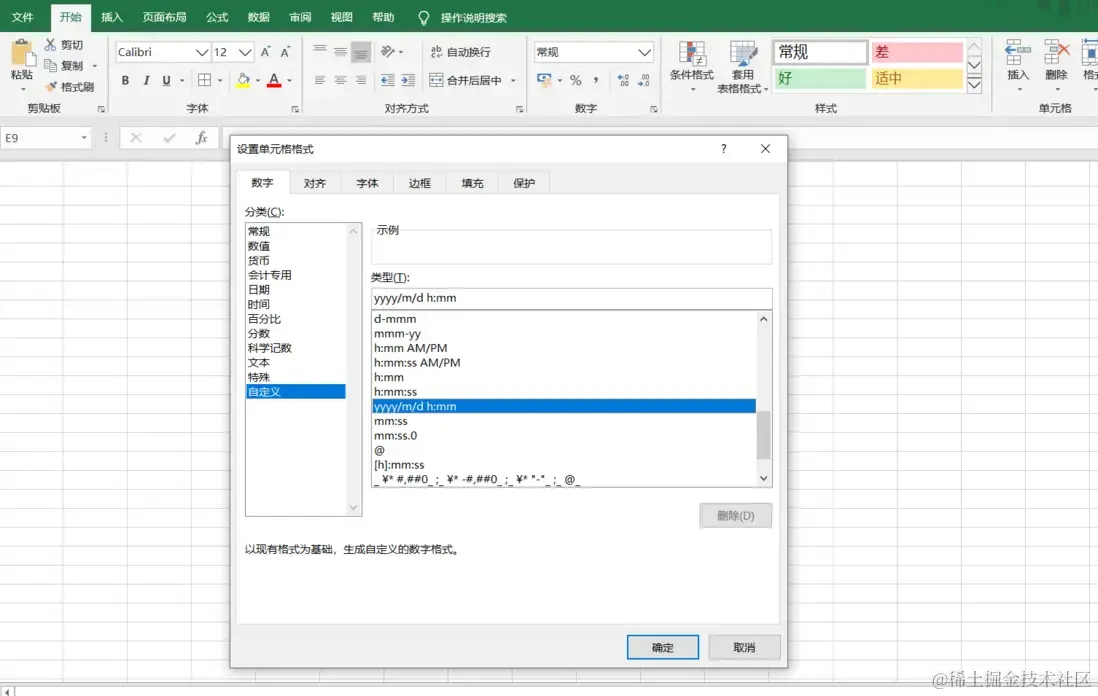Expand cell styles gallery more arrow
The width and height of the screenshot is (1098, 696).
pyautogui.click(x=974, y=85)
